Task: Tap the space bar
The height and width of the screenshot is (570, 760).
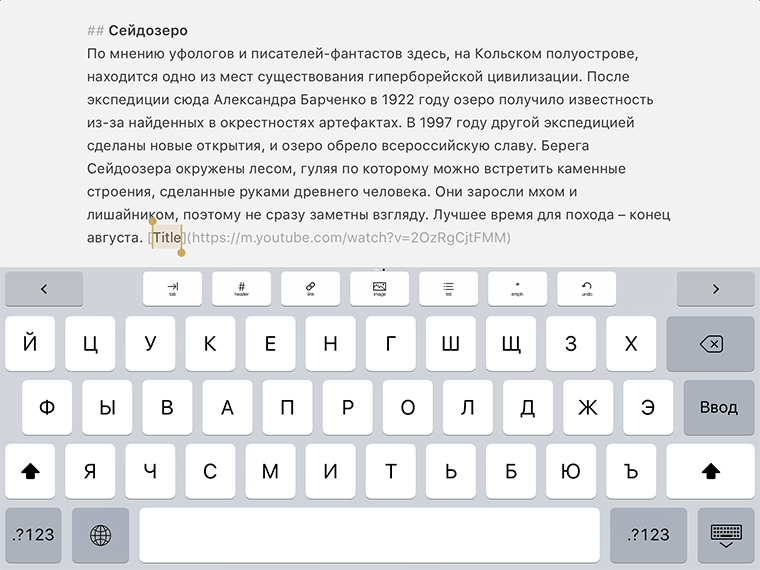Action: coord(369,535)
